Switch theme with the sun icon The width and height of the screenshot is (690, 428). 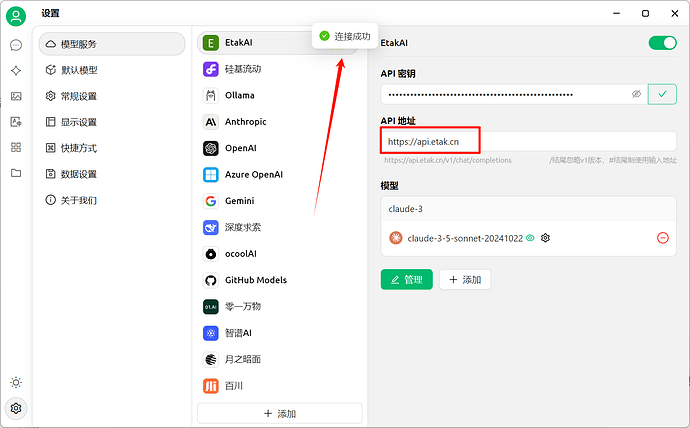(16, 382)
